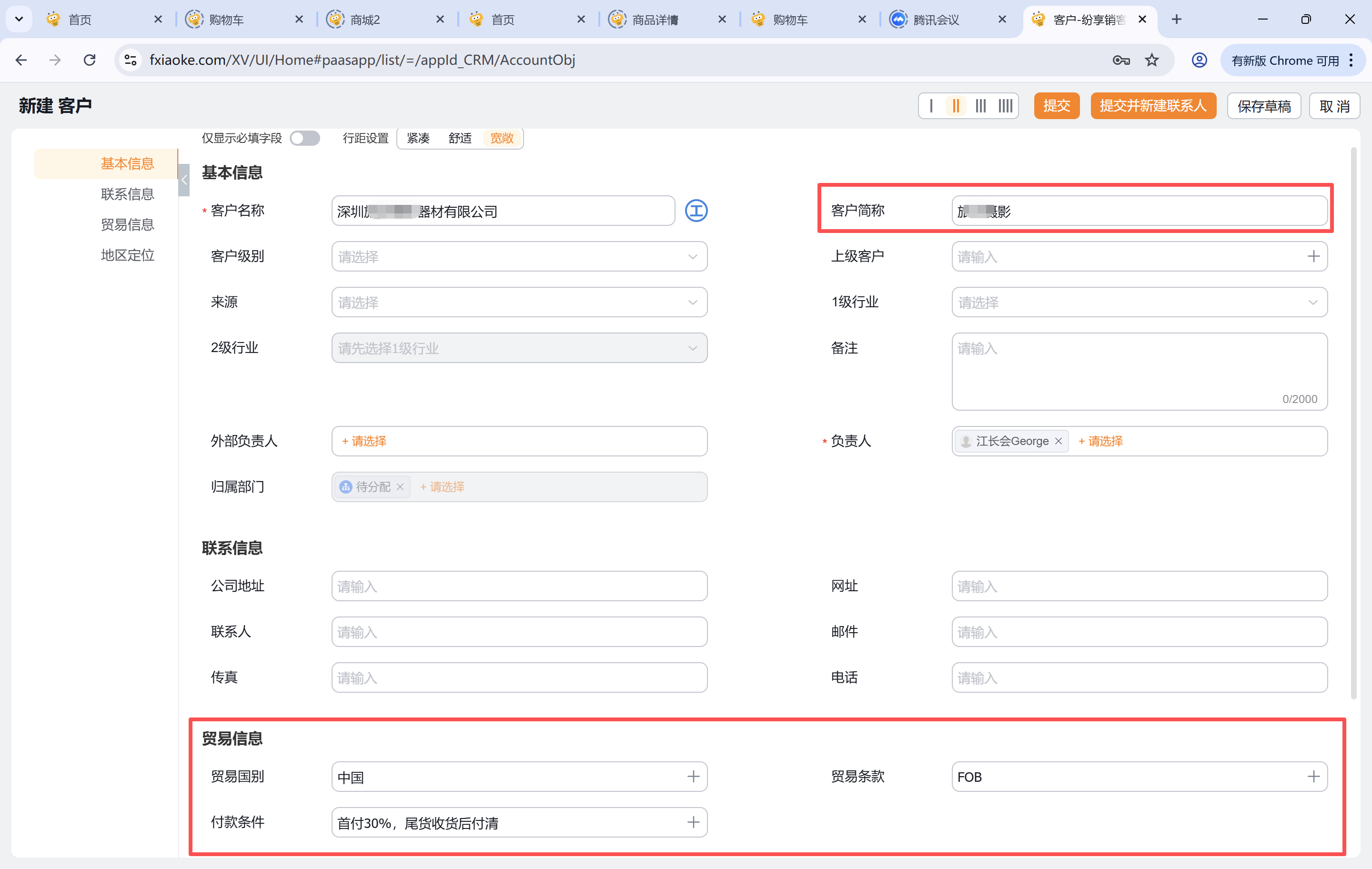This screenshot has height=869, width=1372.
Task: Select the three-column layout icon
Action: 980,106
